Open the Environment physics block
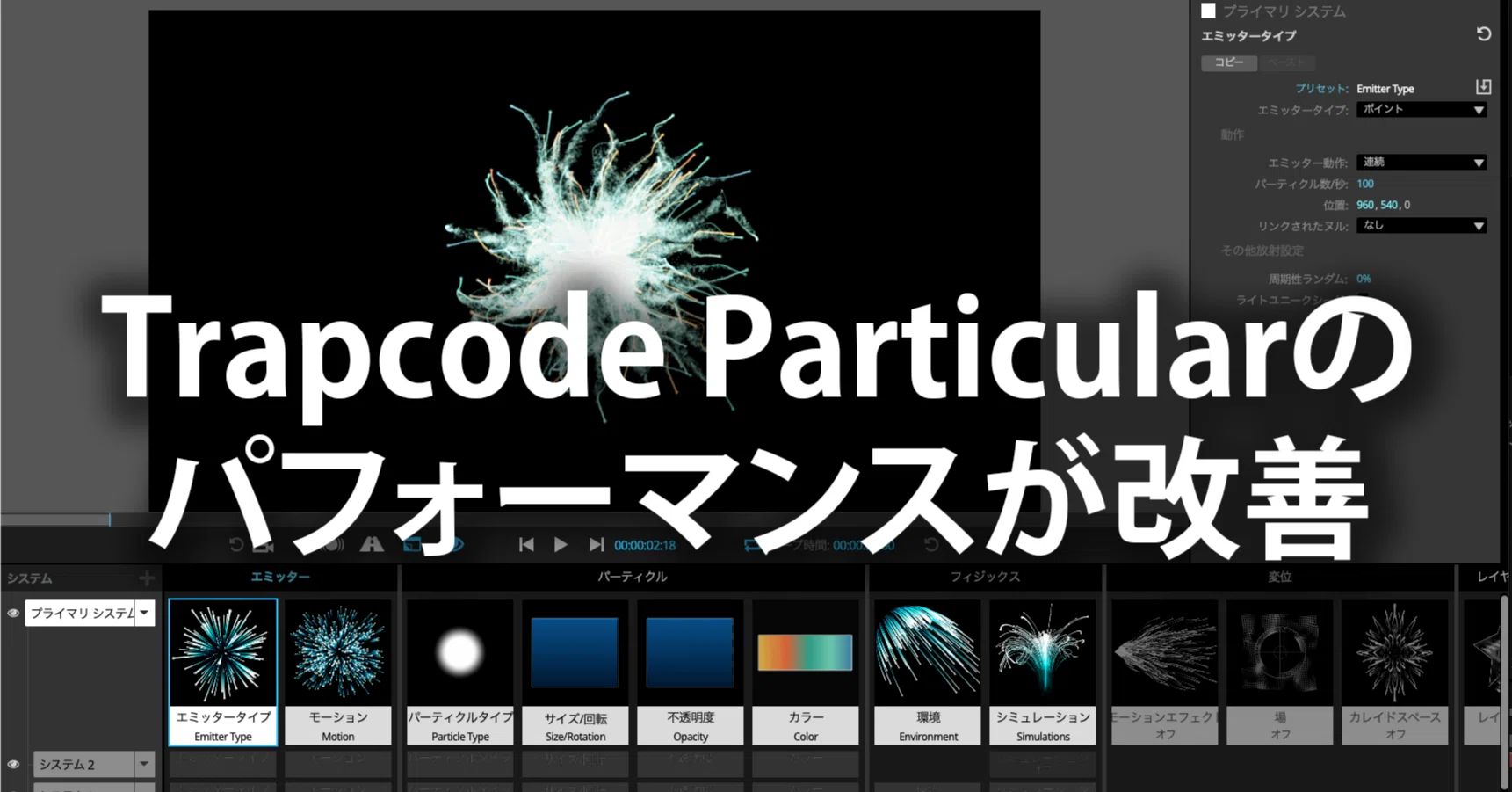Screen dimensions: 1512x792 pos(928,672)
